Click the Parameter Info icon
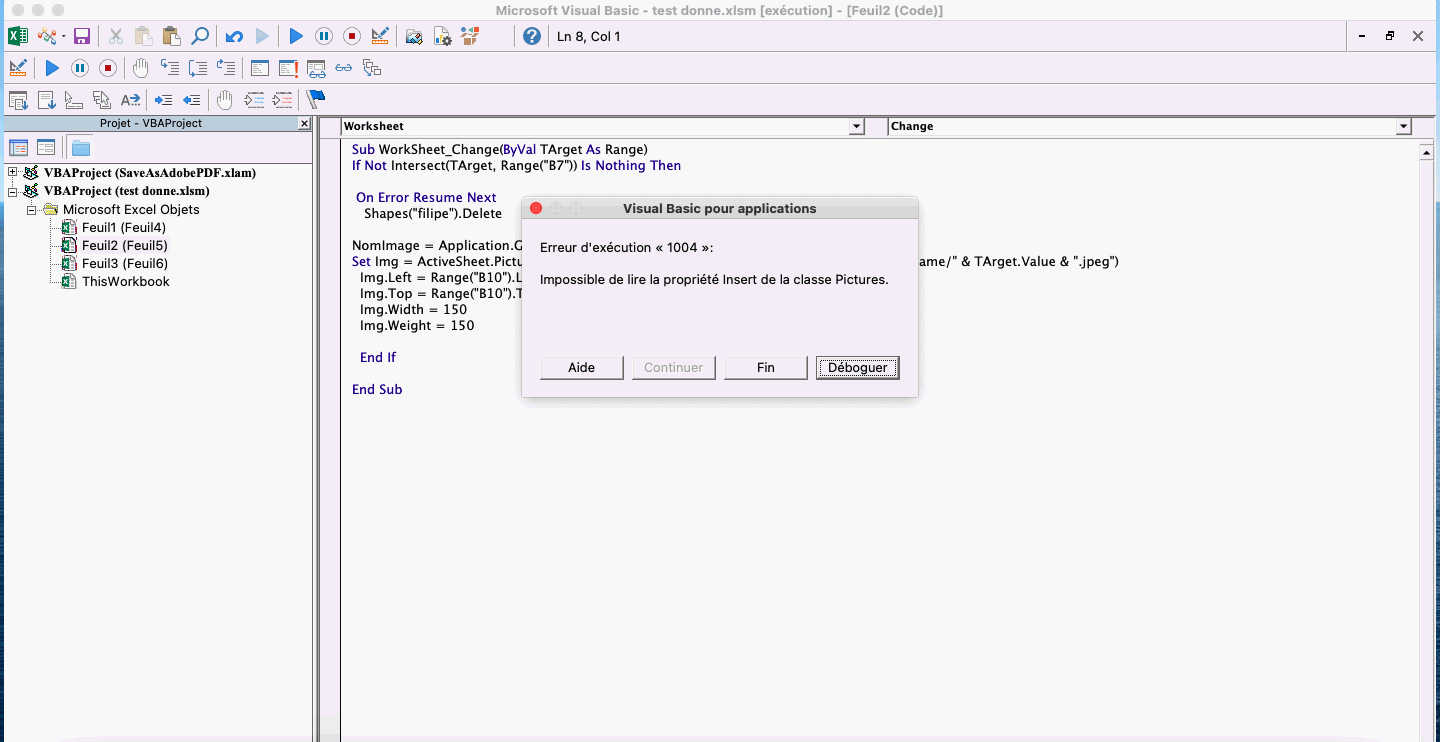This screenshot has width=1440, height=742. coord(102,100)
